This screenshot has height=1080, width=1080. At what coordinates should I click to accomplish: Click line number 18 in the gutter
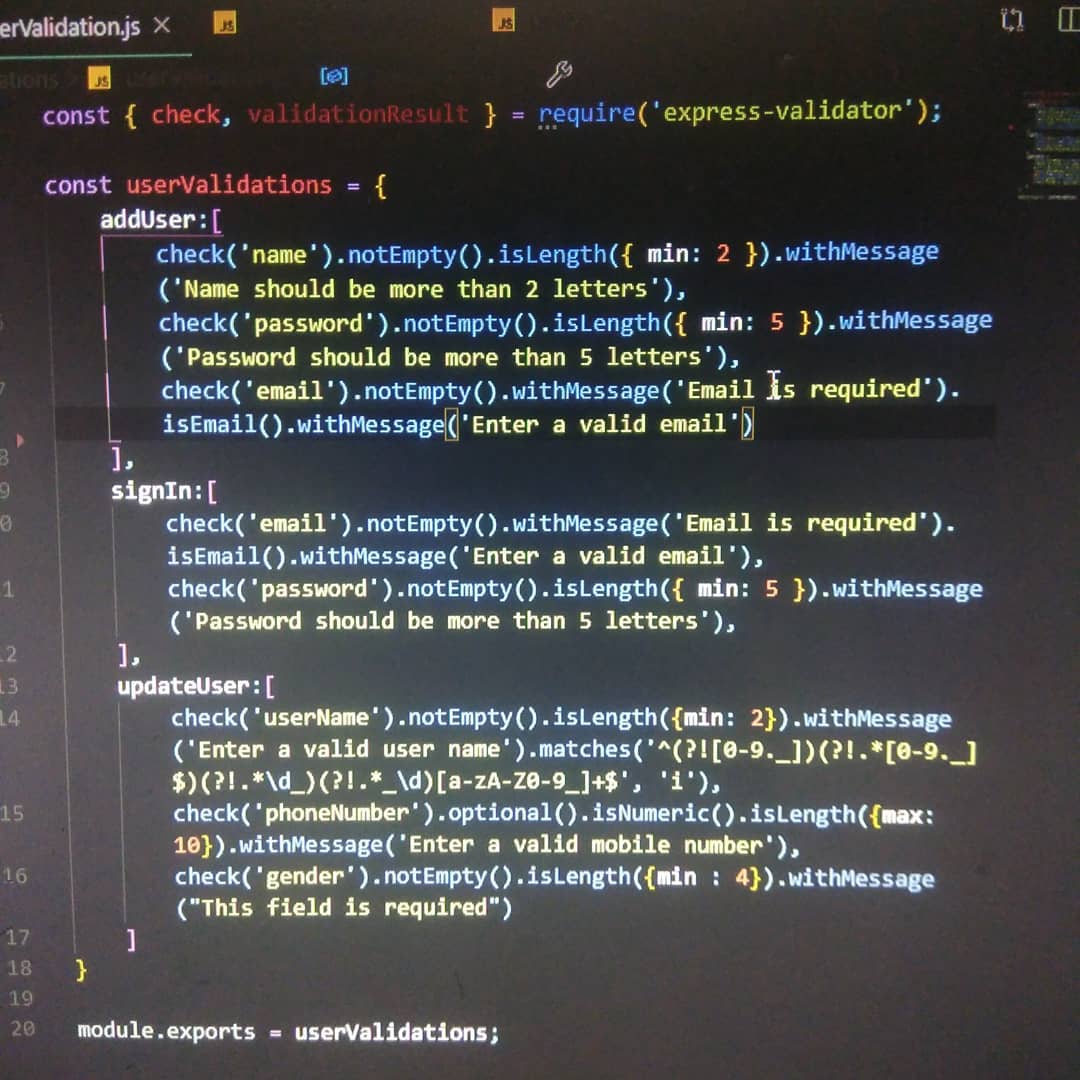tap(19, 968)
